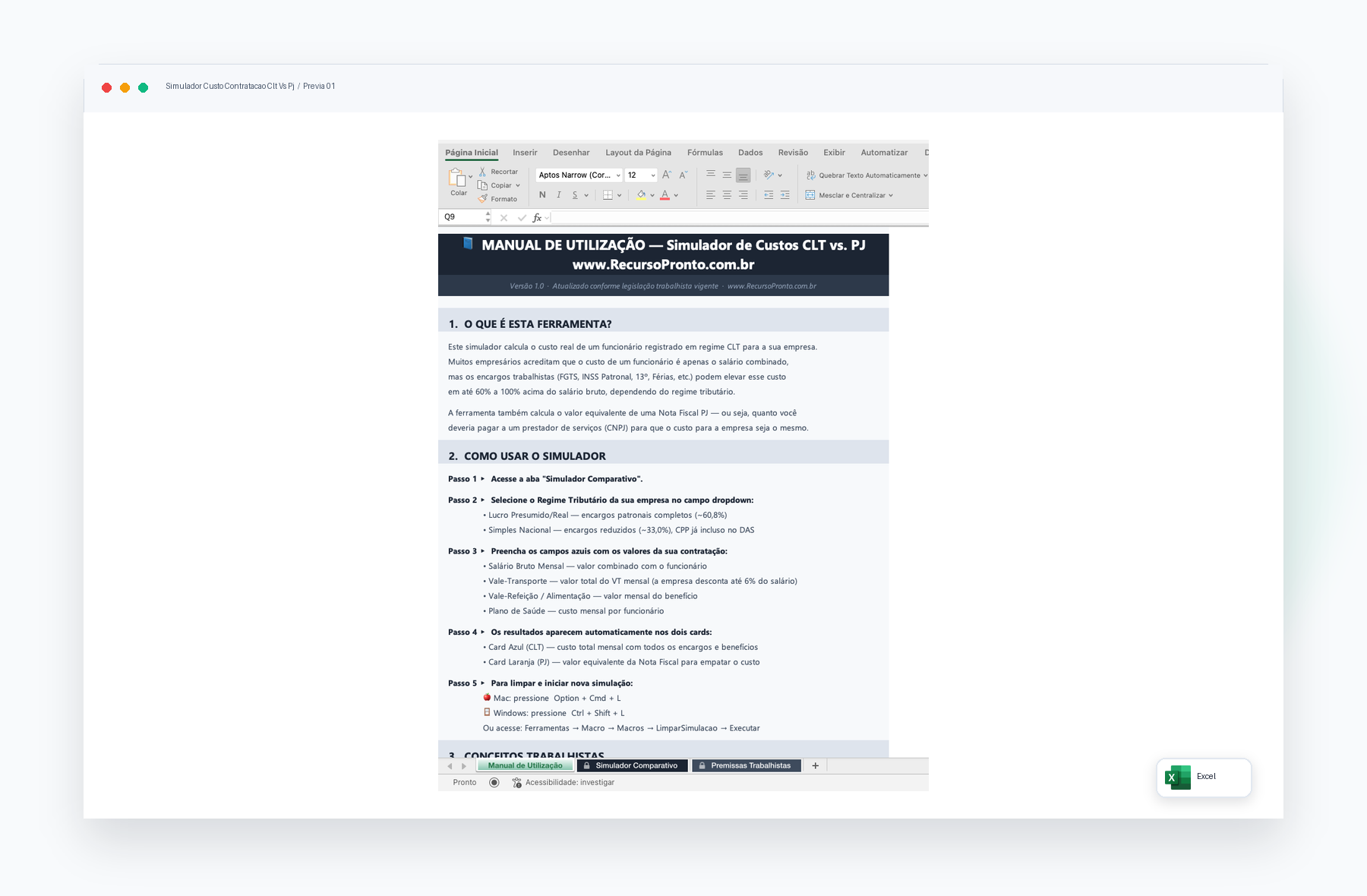The image size is (1367, 896).
Task: Switch to the Inserir ribbon tab
Action: coord(525,153)
